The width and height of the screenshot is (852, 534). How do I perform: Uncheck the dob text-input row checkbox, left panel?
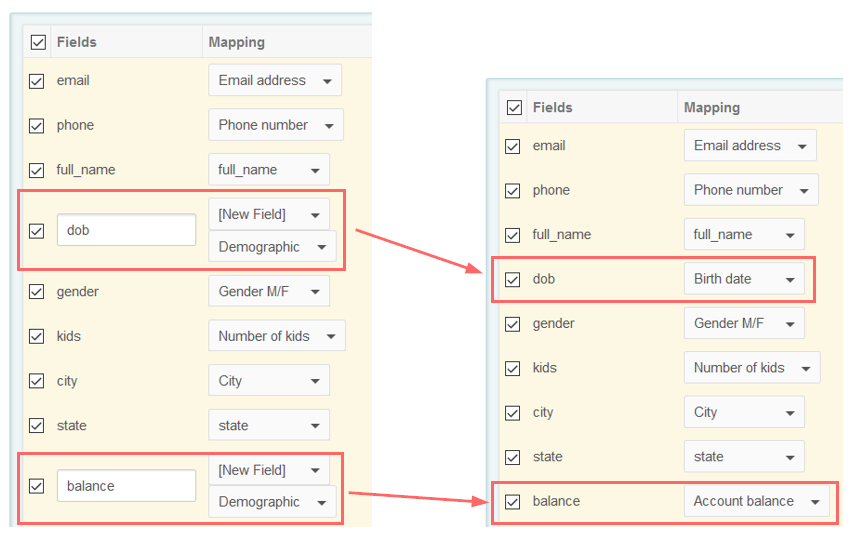(36, 231)
